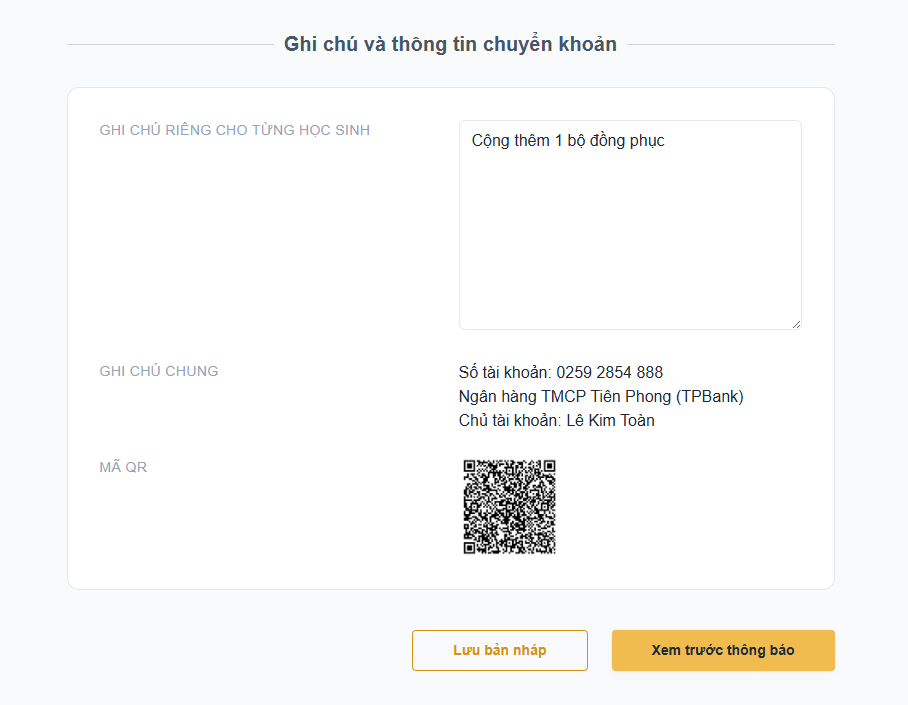Click the QR code's bottom-left finder square
The width and height of the screenshot is (908, 705).
[471, 546]
